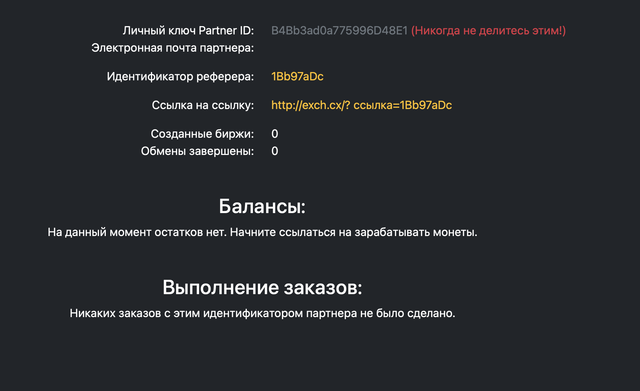Viewport: 640px width, 391px height.
Task: Click the zero value beside 'Созданные биржи'
Action: click(x=275, y=134)
